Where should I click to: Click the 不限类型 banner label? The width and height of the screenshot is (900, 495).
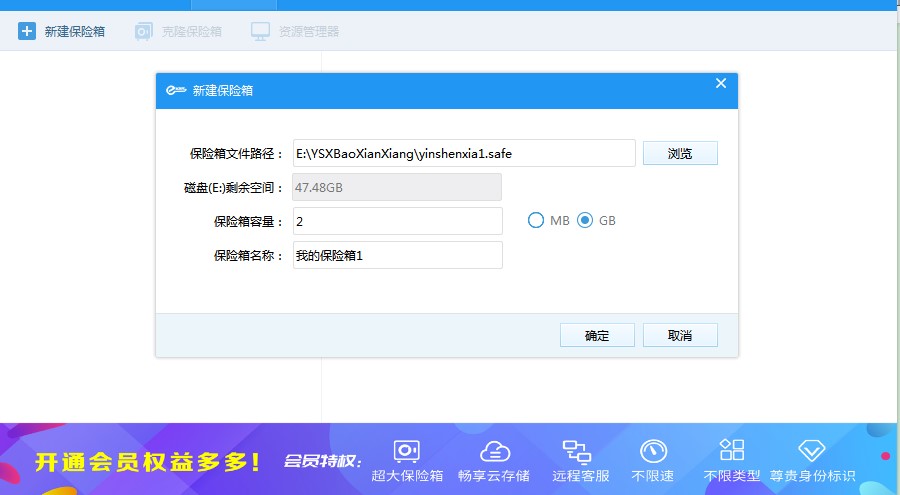pyautogui.click(x=732, y=476)
